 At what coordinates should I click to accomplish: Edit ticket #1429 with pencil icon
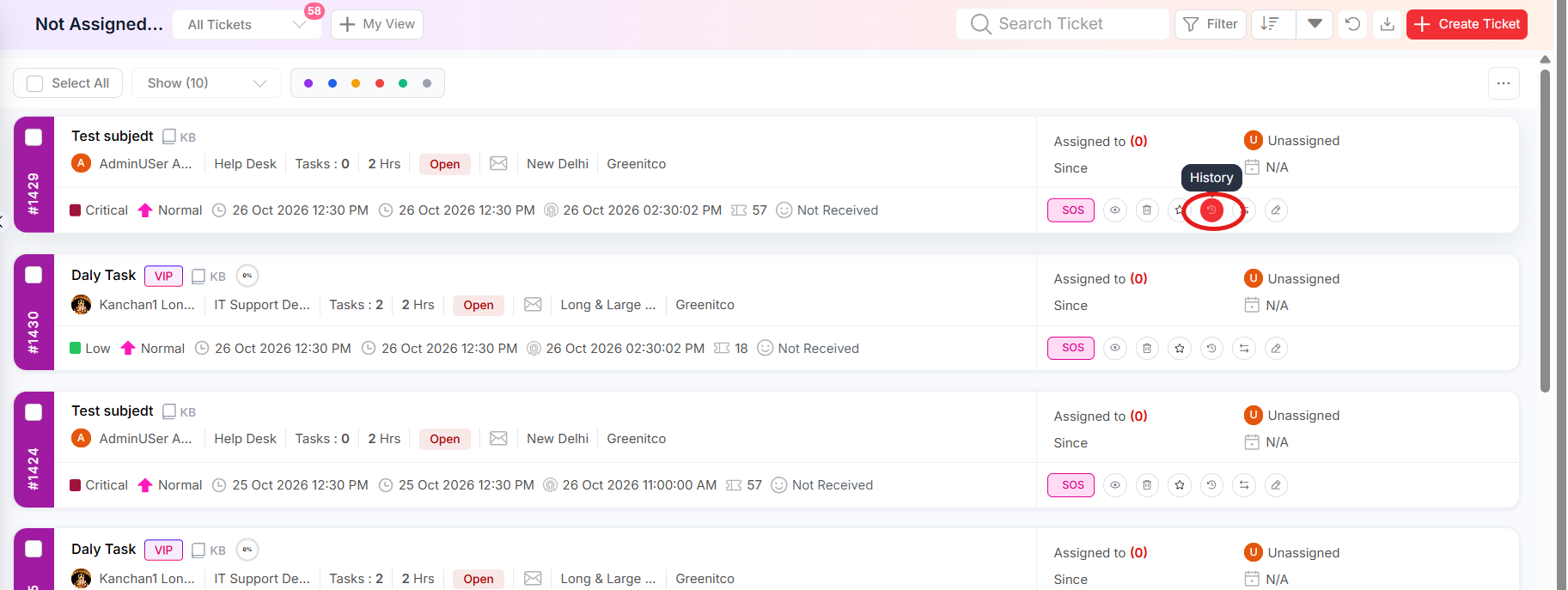tap(1276, 210)
